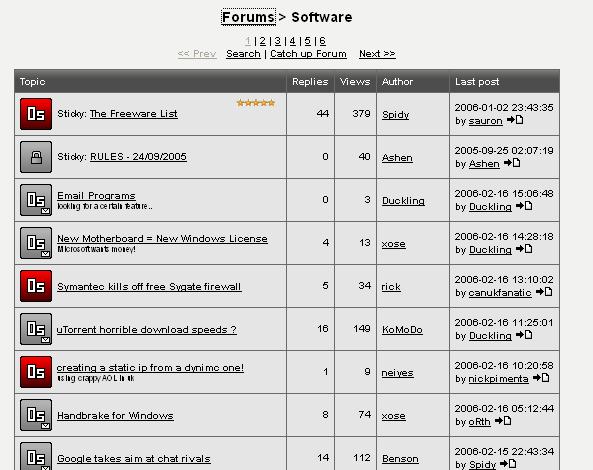View author KoMoDo's profile
Image resolution: width=593 pixels, height=470 pixels.
402,330
